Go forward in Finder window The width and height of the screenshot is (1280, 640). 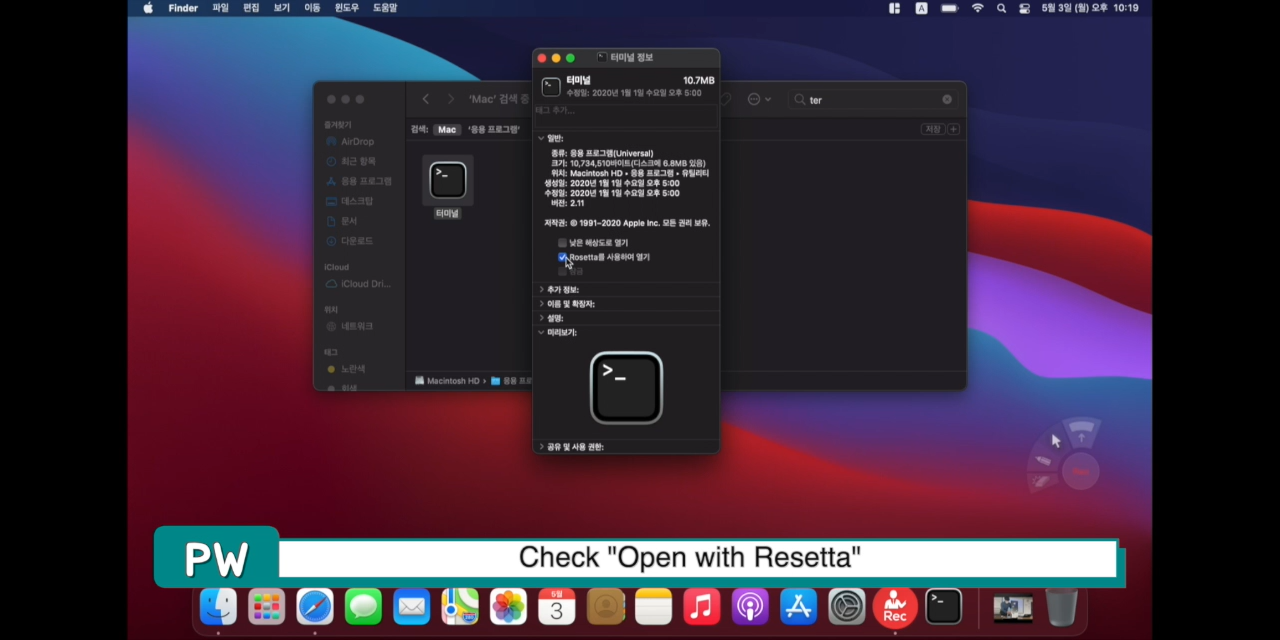[x=450, y=99]
